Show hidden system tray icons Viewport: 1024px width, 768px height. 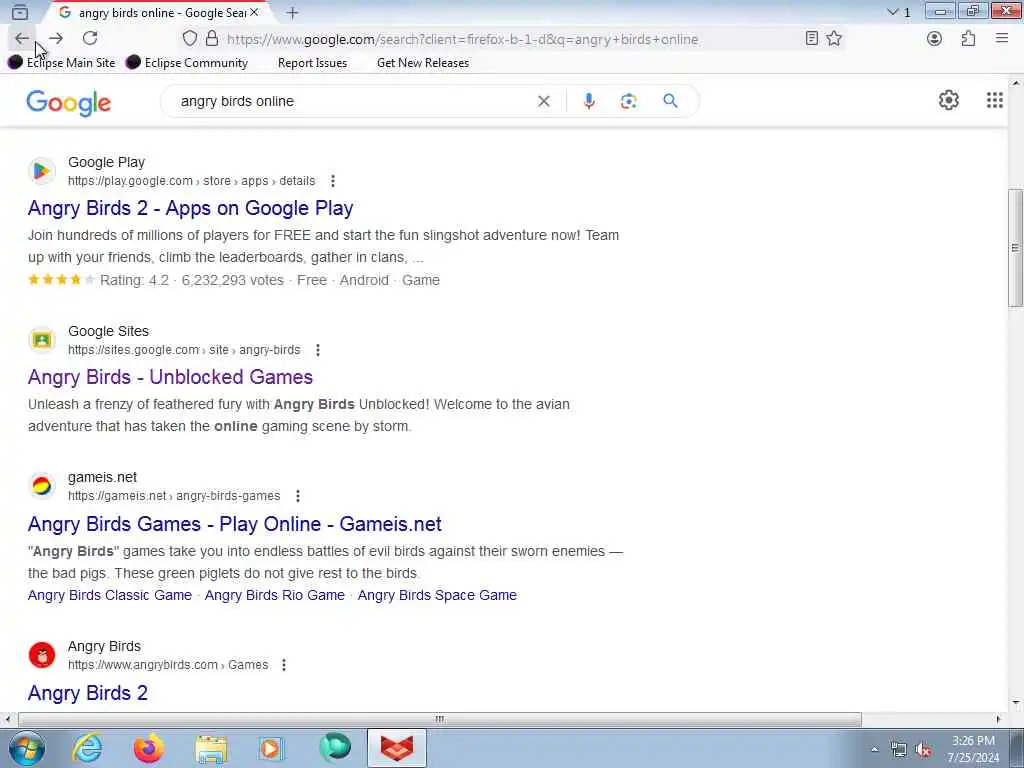pyautogui.click(x=874, y=749)
